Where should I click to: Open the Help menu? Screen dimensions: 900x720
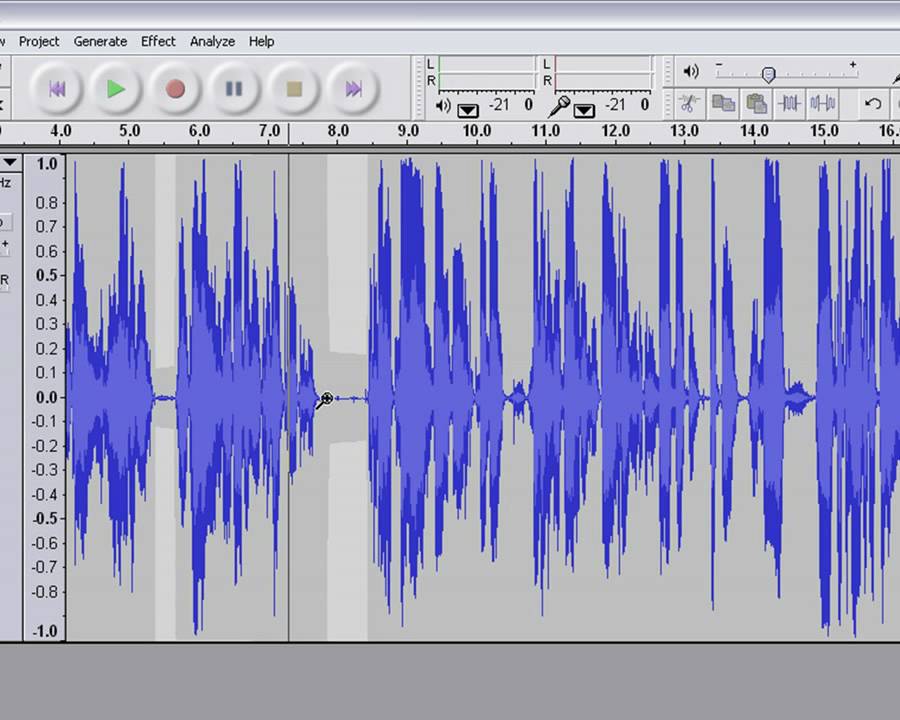click(x=261, y=41)
